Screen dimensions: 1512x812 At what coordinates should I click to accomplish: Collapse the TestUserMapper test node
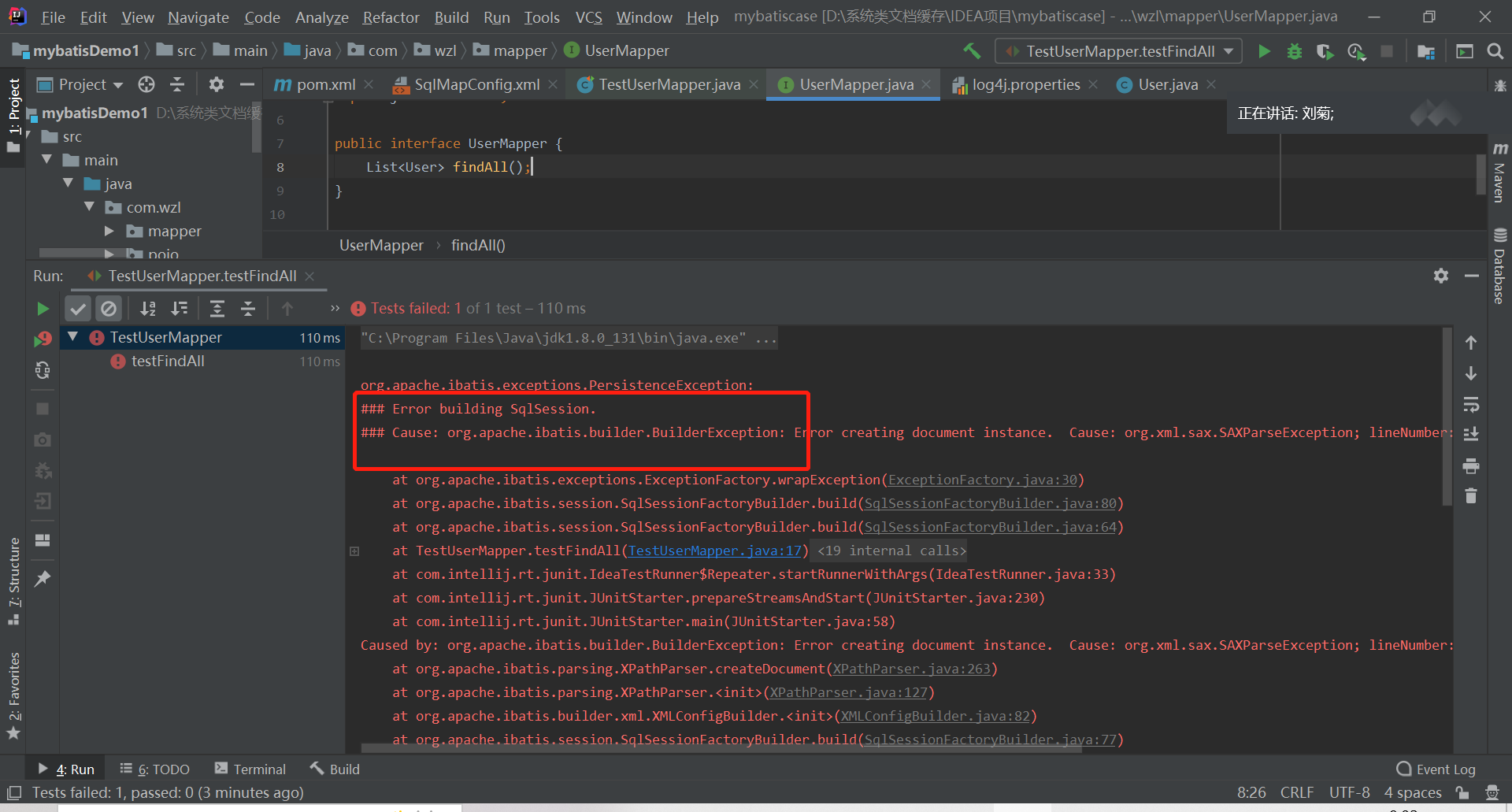(73, 337)
